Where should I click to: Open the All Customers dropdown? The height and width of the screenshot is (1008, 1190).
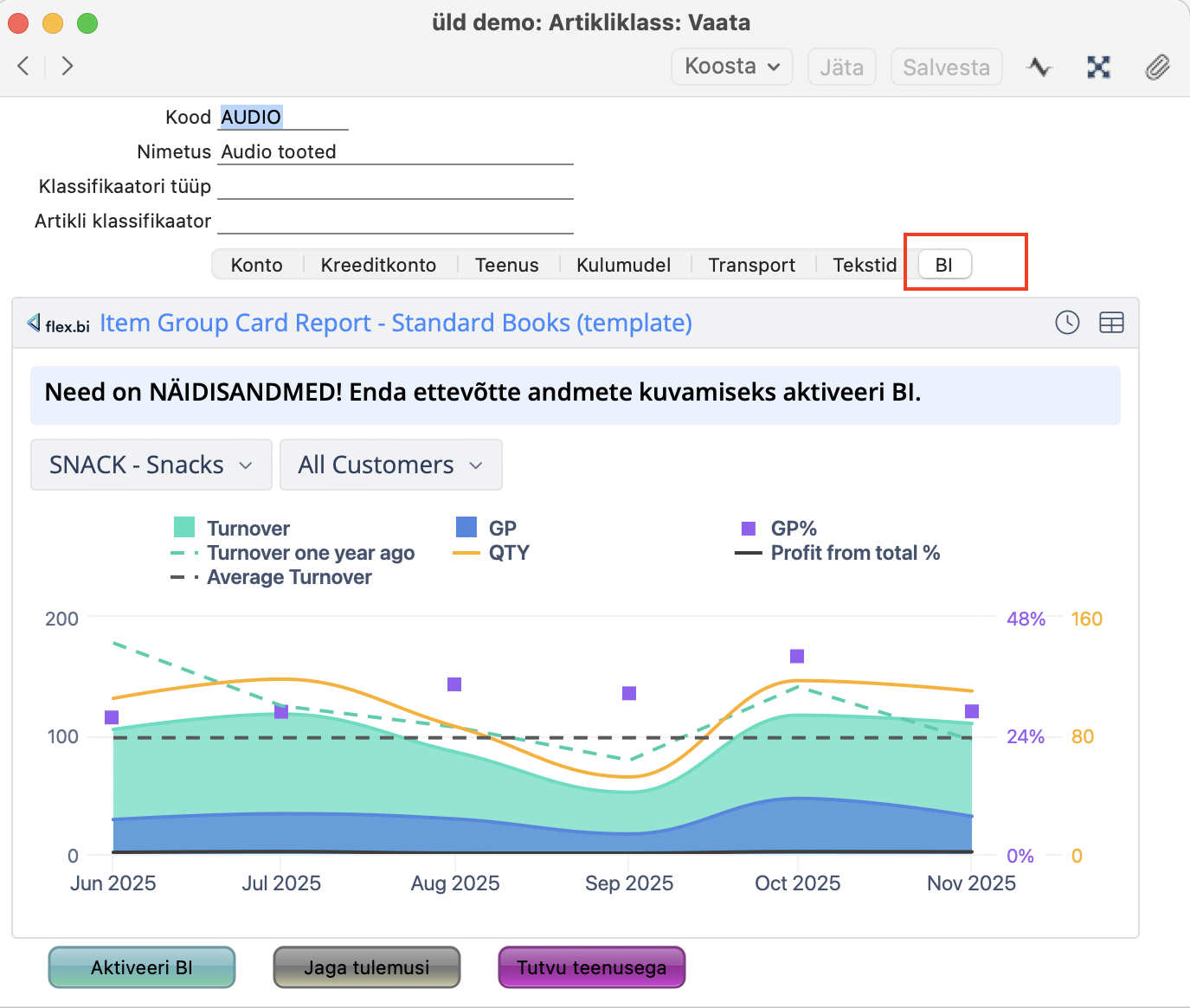(x=390, y=465)
